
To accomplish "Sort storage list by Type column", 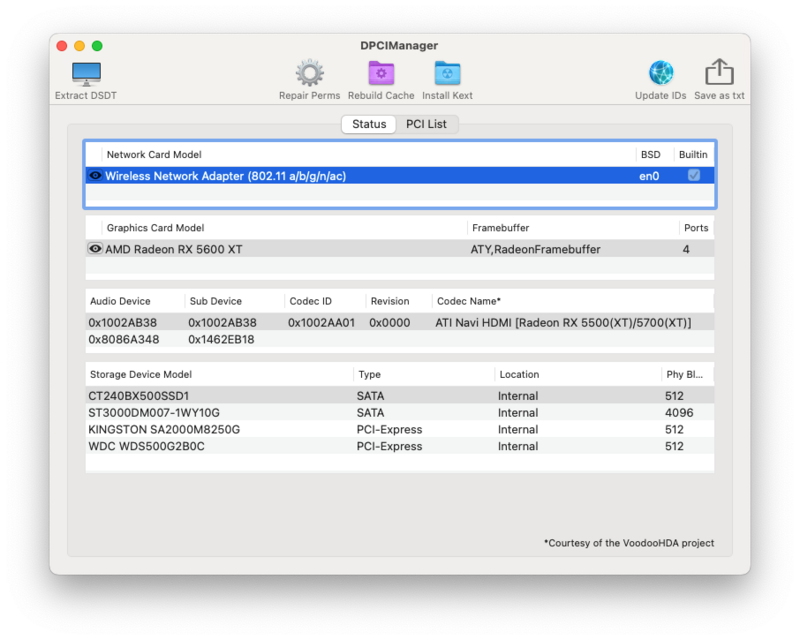I will click(369, 375).
